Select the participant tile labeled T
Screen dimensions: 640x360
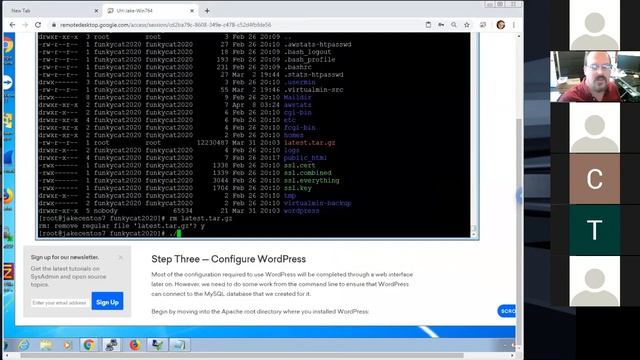tap(594, 230)
